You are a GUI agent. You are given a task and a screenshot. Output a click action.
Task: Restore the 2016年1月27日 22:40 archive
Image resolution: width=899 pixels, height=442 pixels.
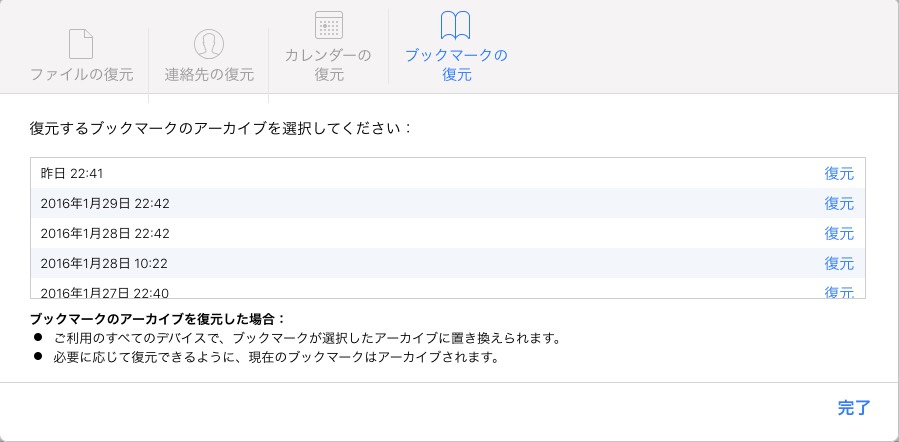(x=839, y=292)
